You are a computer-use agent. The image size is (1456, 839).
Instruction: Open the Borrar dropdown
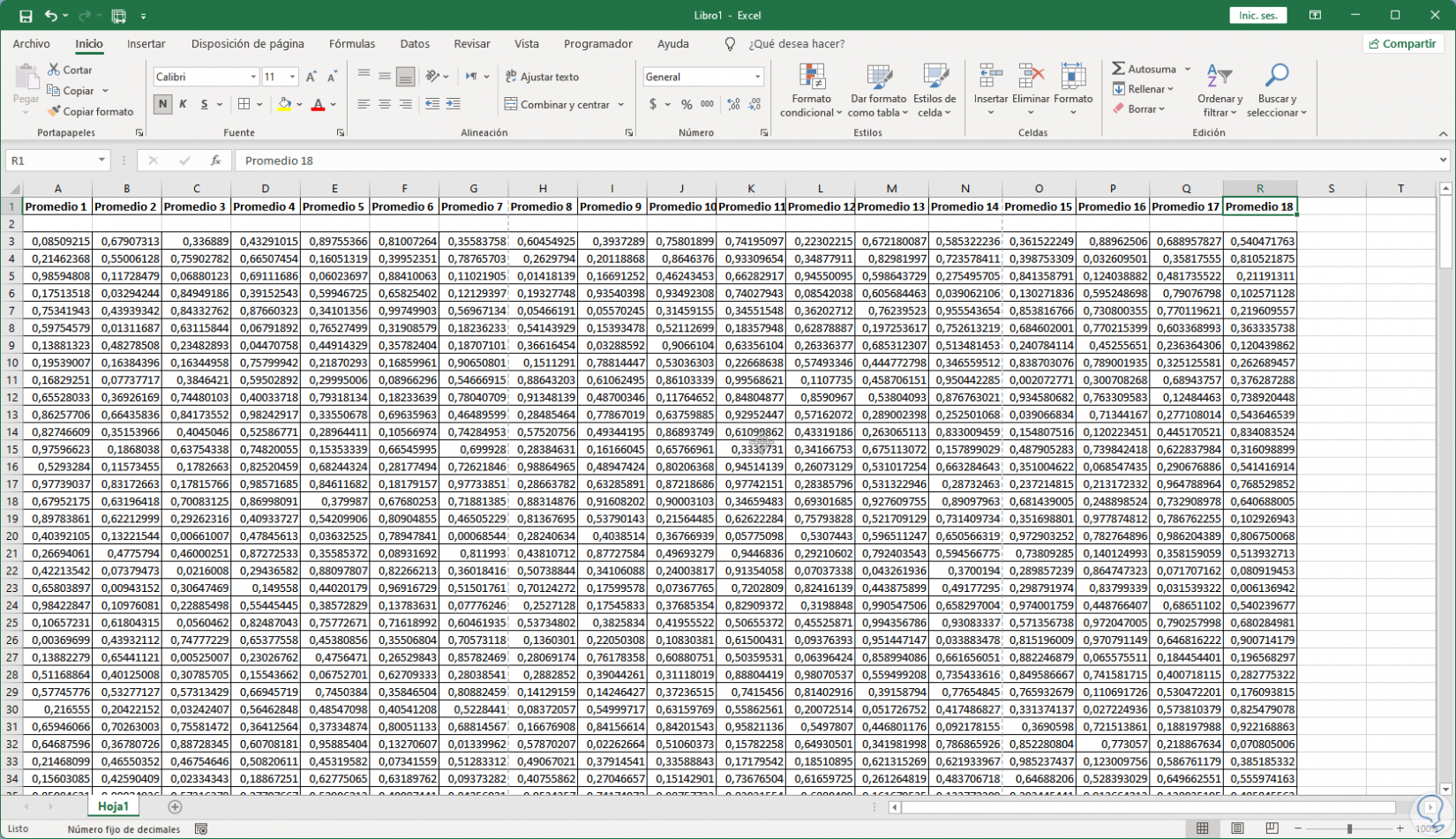pos(1139,109)
